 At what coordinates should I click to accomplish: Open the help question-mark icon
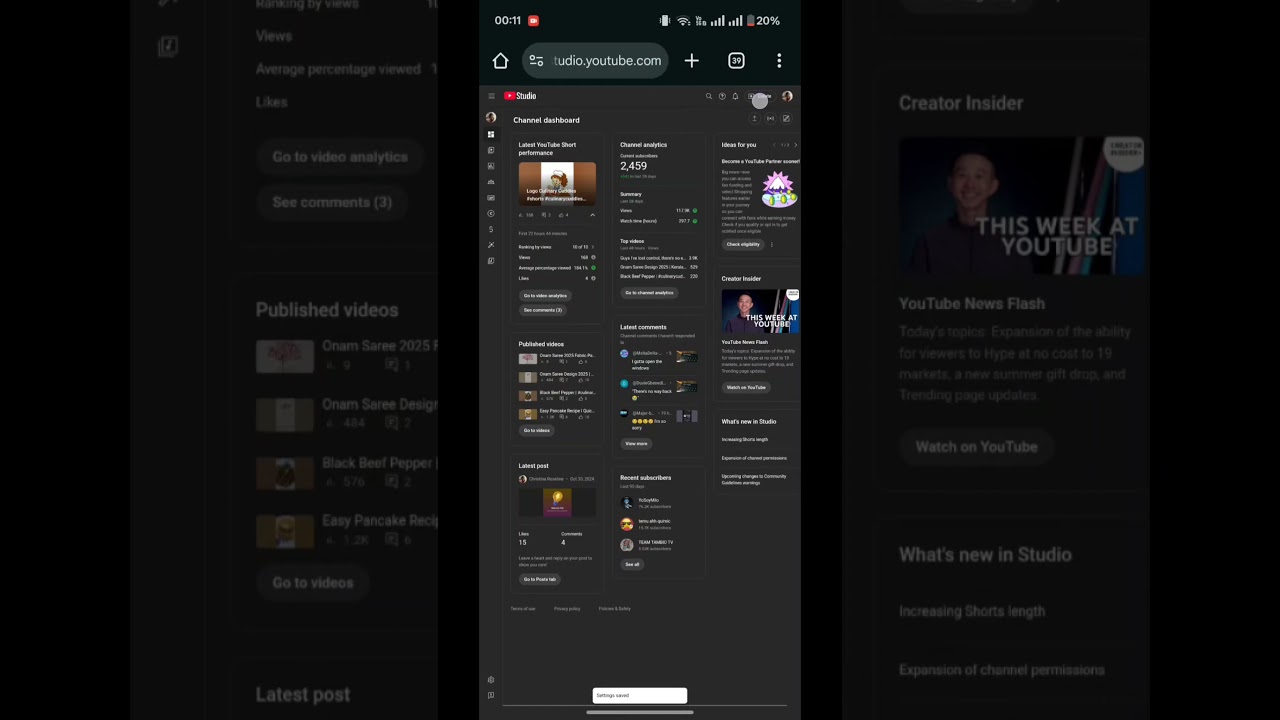point(722,96)
